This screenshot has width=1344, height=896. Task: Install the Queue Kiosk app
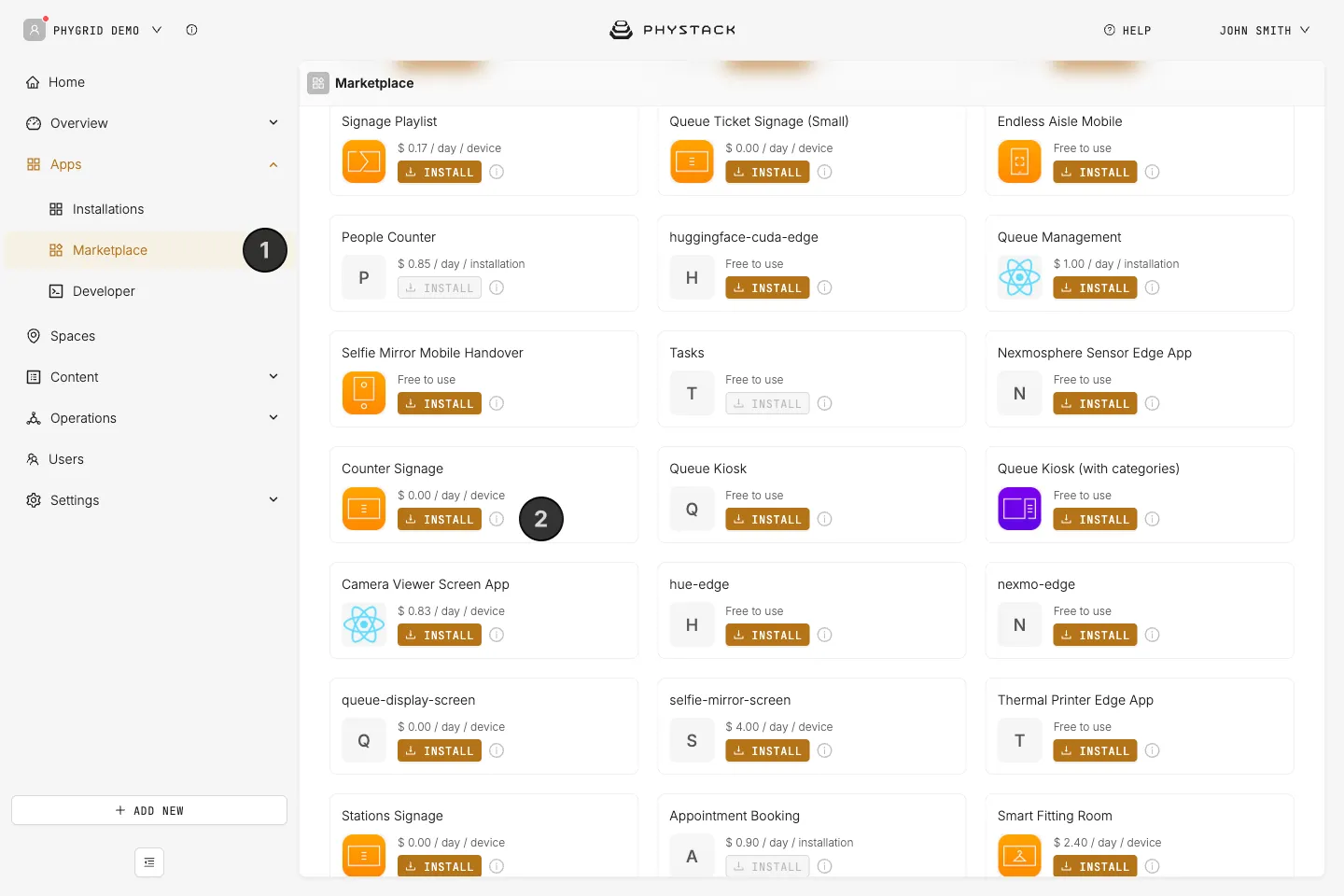[767, 519]
